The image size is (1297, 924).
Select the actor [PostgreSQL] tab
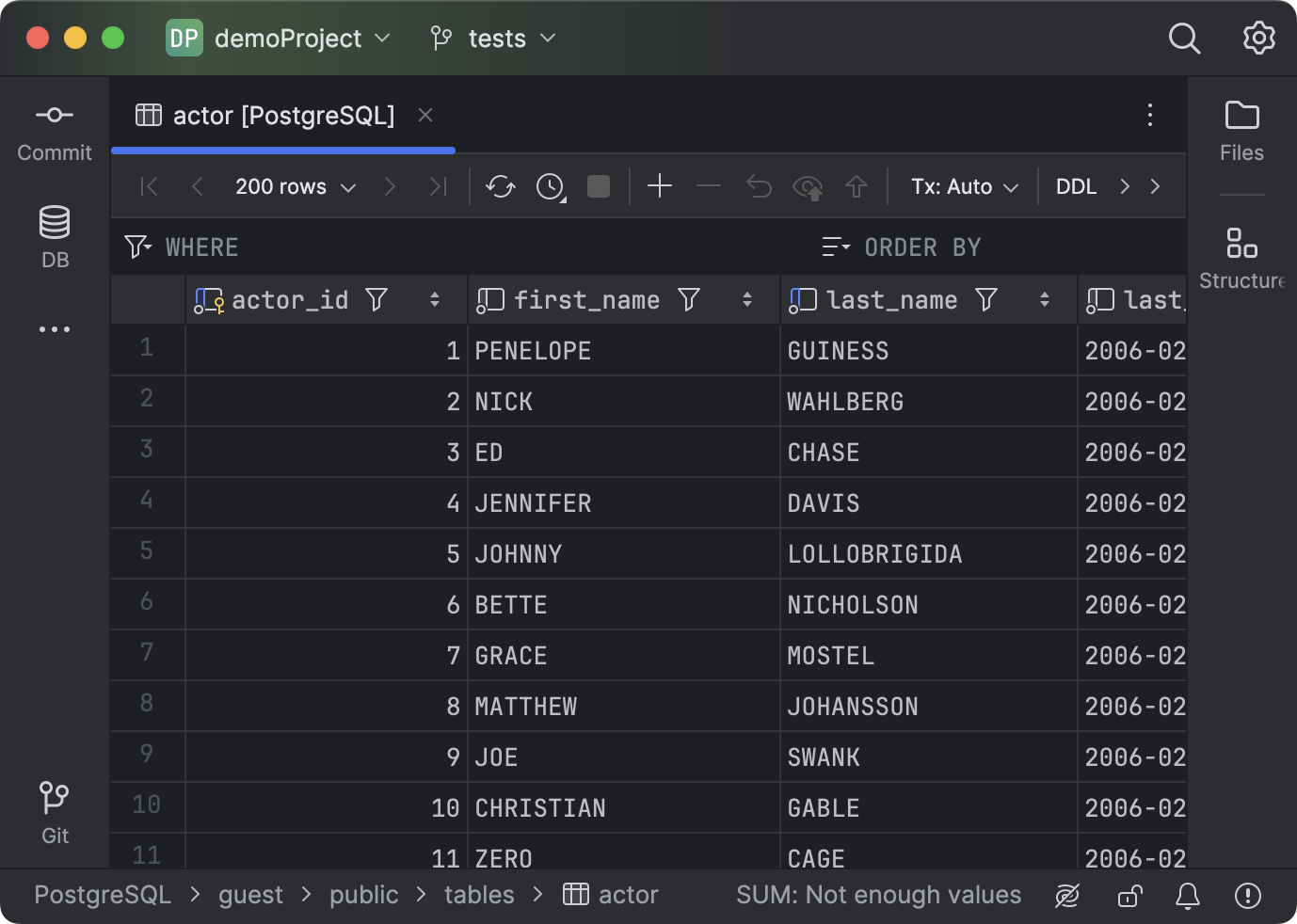[x=282, y=115]
